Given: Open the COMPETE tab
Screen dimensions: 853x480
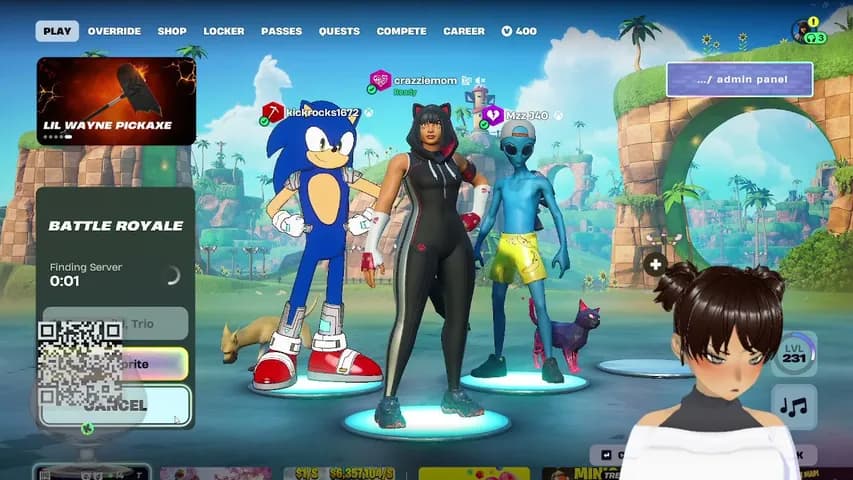Looking at the screenshot, I should click(x=401, y=31).
